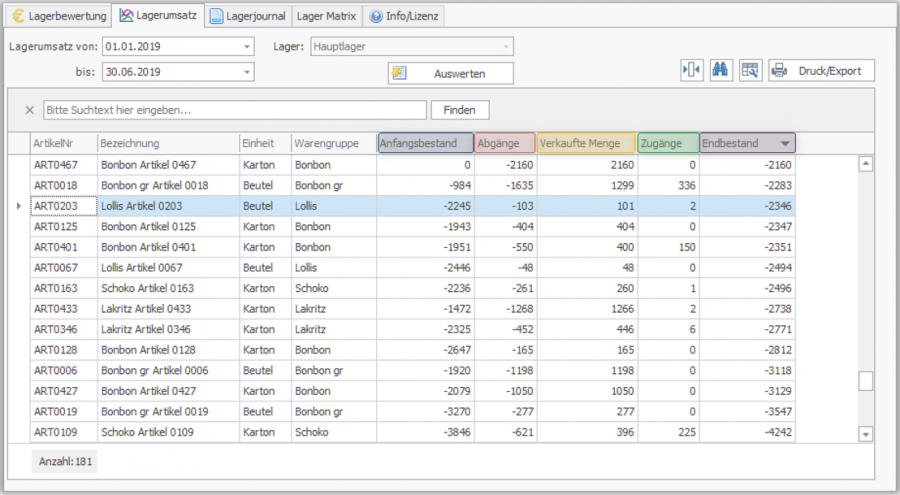
Task: Open the Lager Hauptlager dropdown arrow
Action: click(506, 47)
